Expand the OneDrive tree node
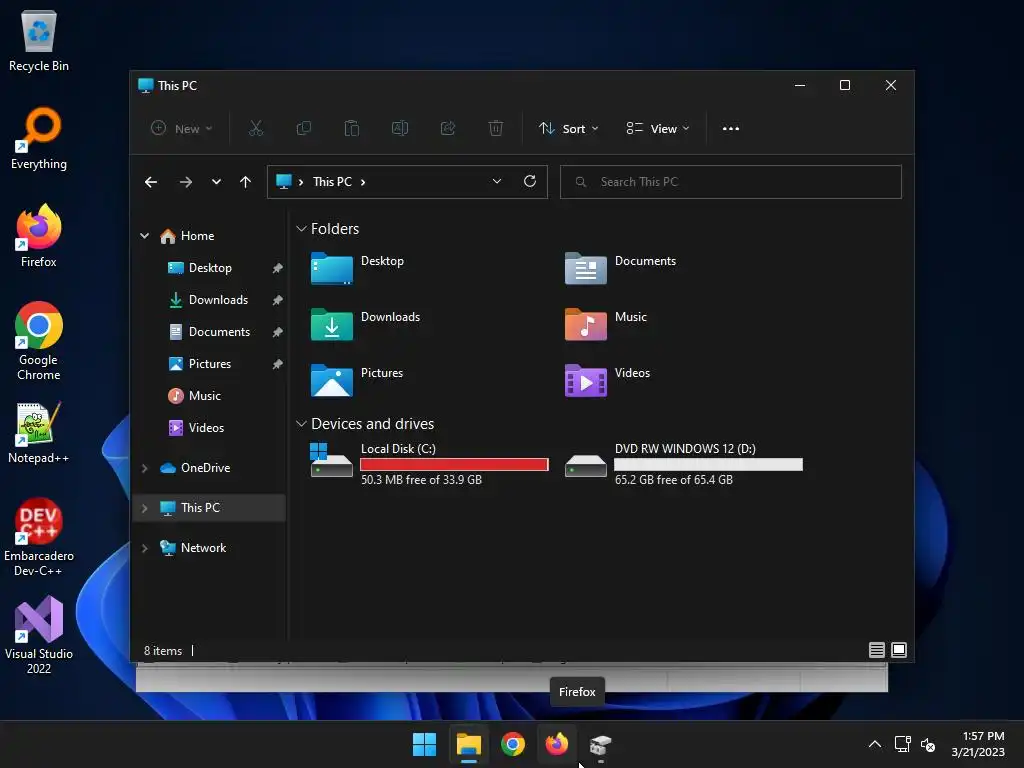 click(144, 468)
